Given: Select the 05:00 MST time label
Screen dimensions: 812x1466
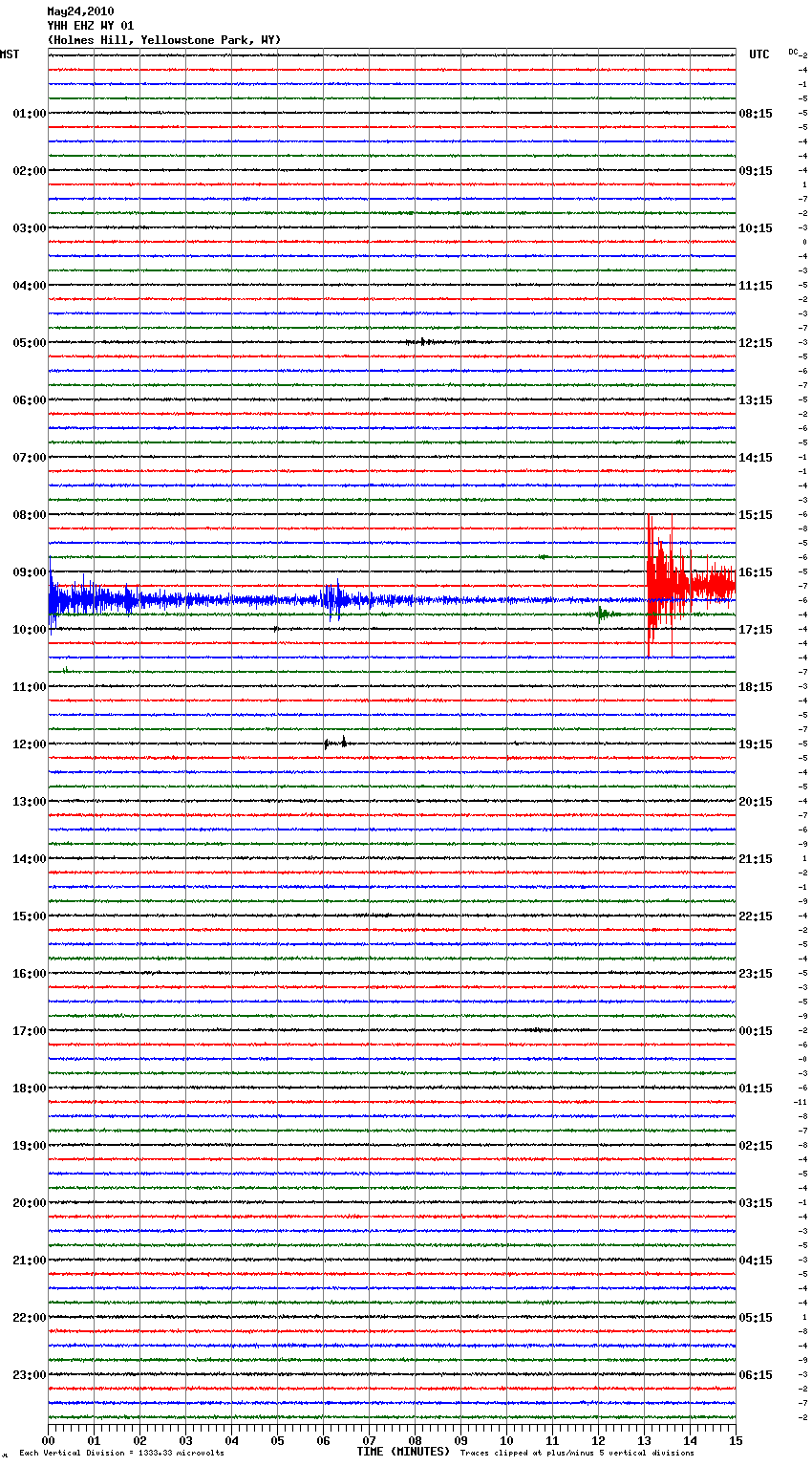Looking at the screenshot, I should click(29, 343).
